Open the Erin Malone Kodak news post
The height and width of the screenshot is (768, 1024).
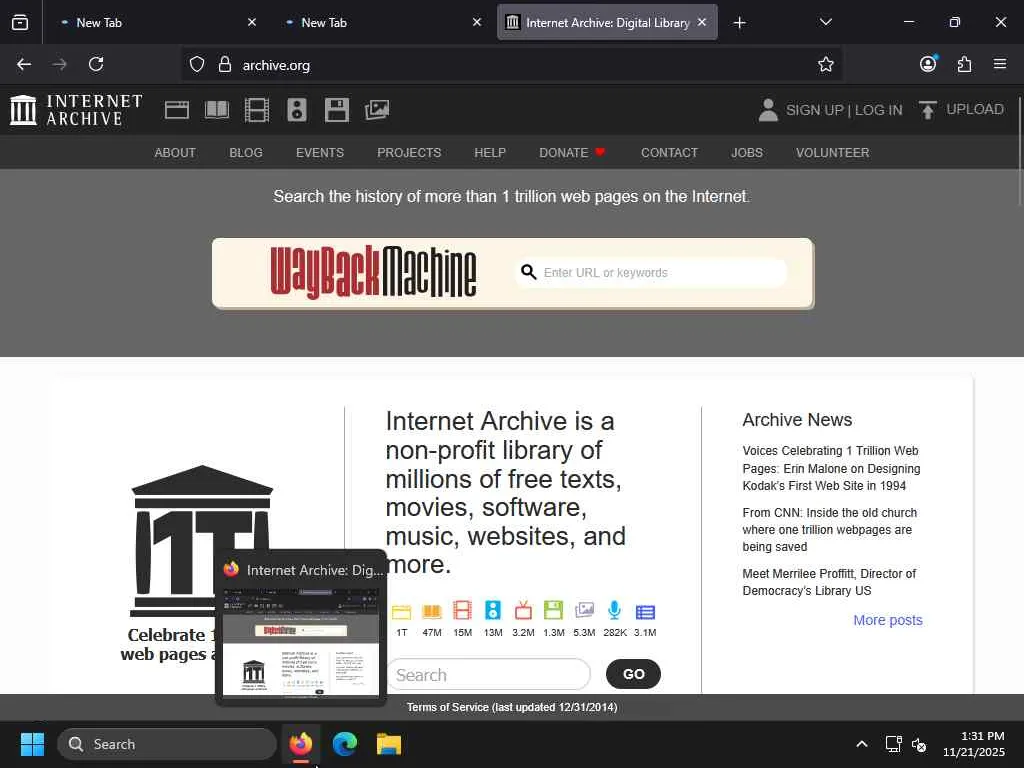(831, 468)
